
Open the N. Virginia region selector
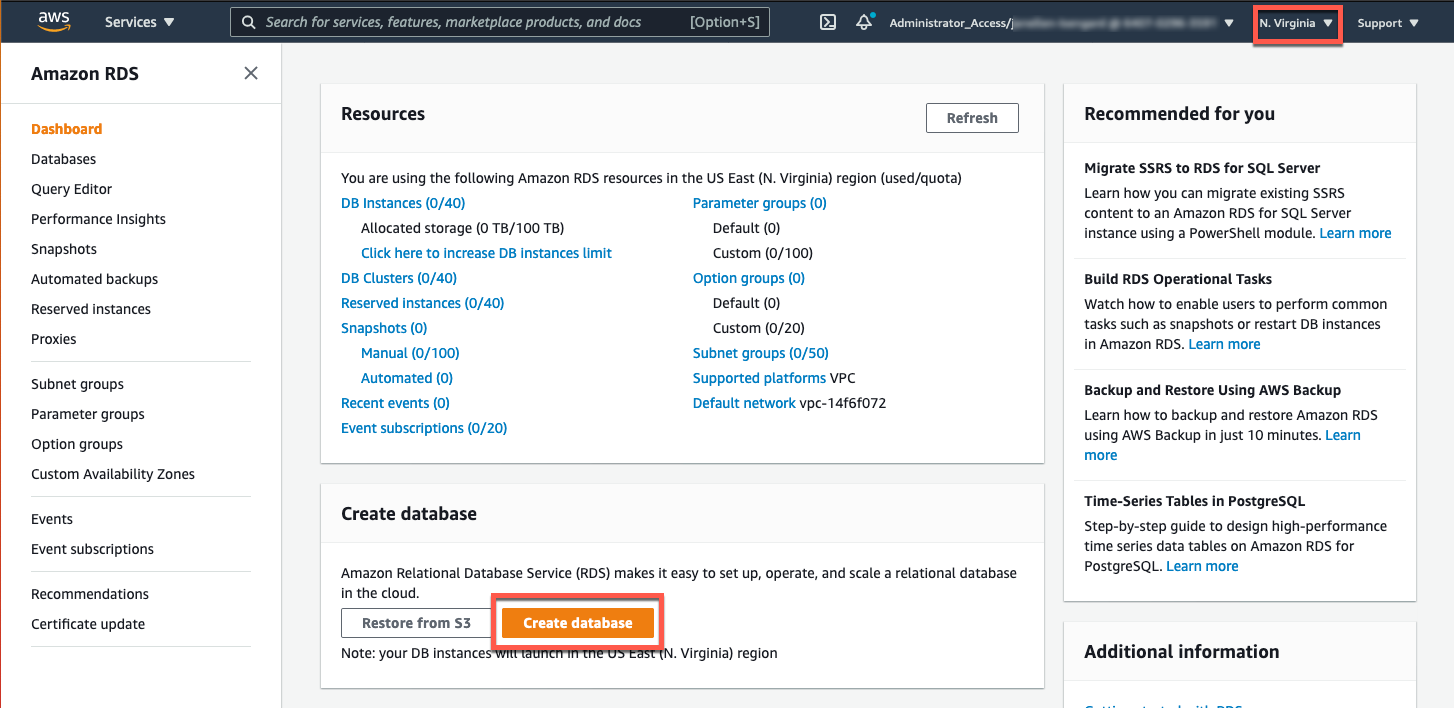coord(1296,23)
